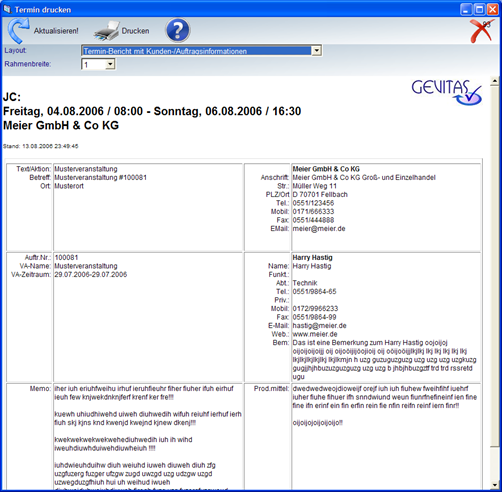Click contact mobile '0172/9966233'
Image resolution: width=502 pixels, height=492 pixels.
coord(315,308)
